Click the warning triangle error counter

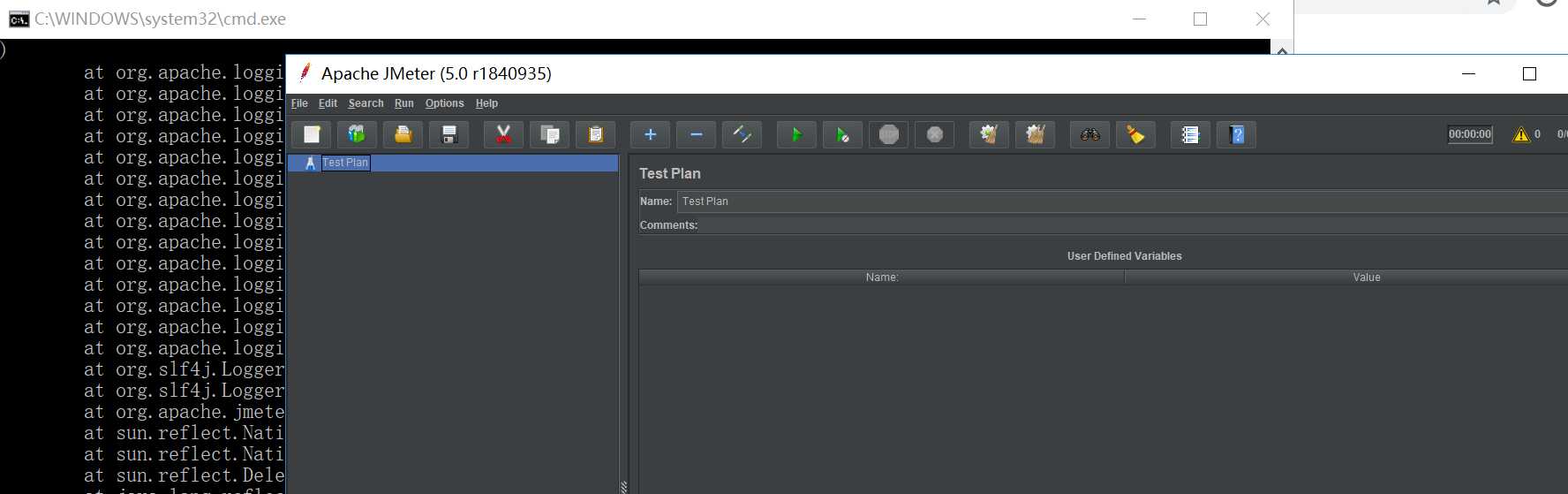coord(1520,134)
